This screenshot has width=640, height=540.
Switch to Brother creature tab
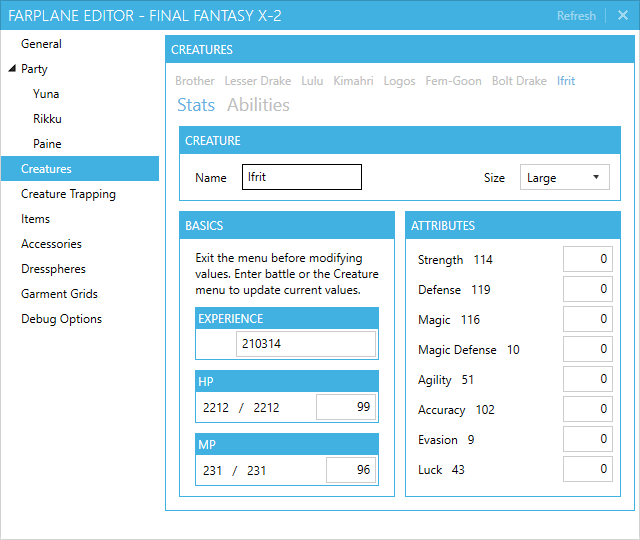click(195, 81)
